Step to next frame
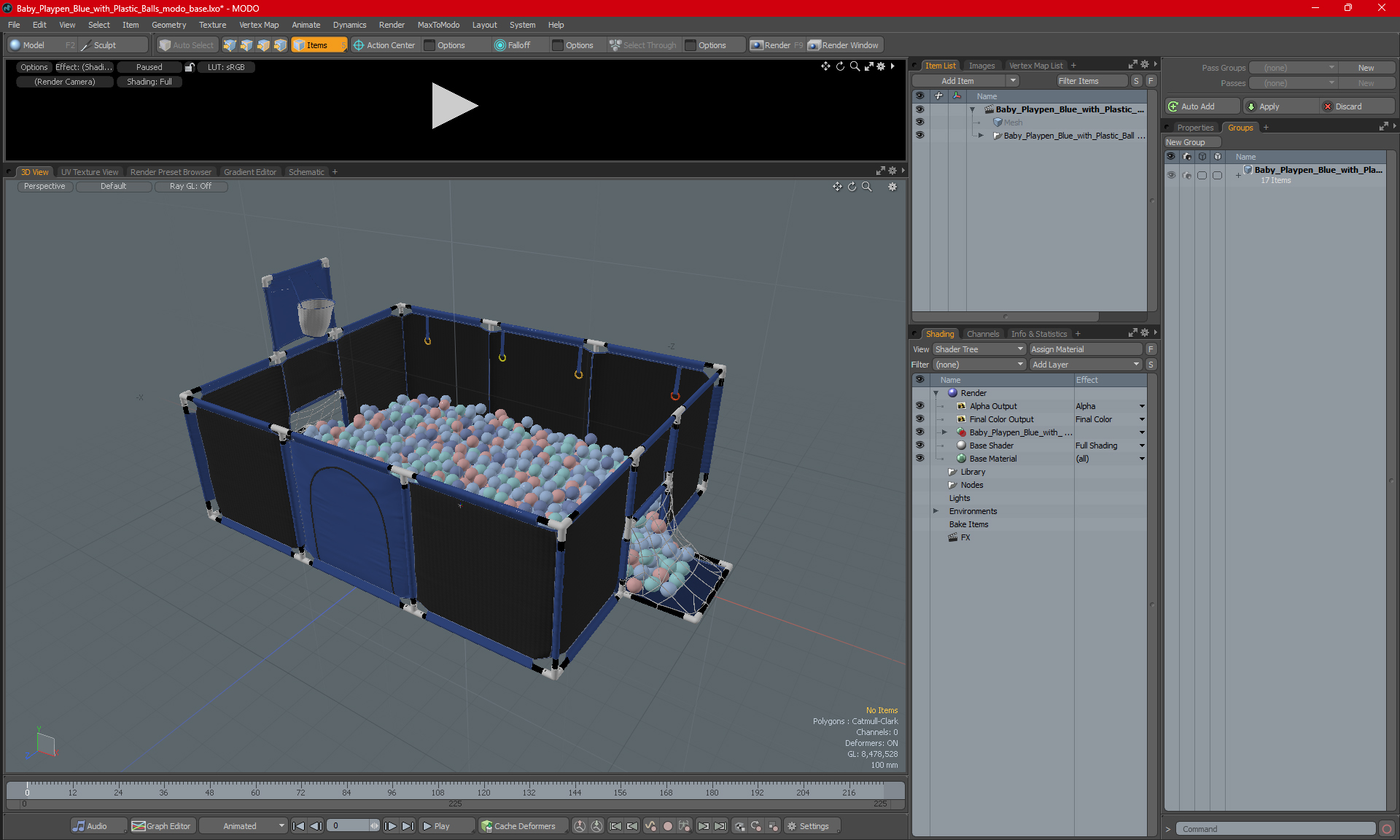The image size is (1400, 840). click(x=390, y=826)
